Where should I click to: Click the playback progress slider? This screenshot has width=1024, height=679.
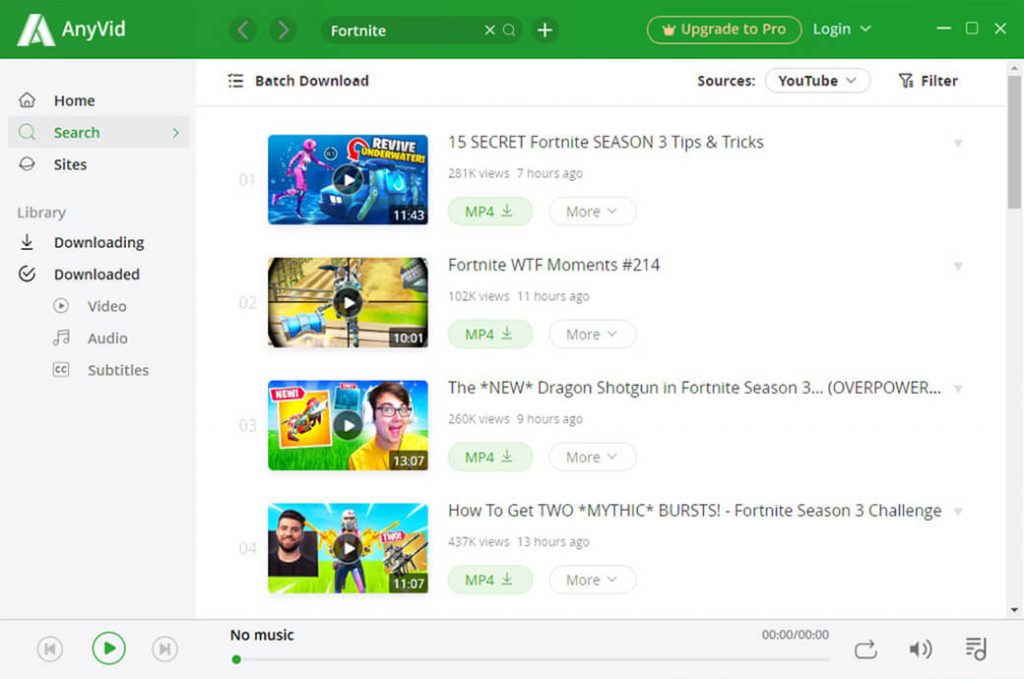530,659
